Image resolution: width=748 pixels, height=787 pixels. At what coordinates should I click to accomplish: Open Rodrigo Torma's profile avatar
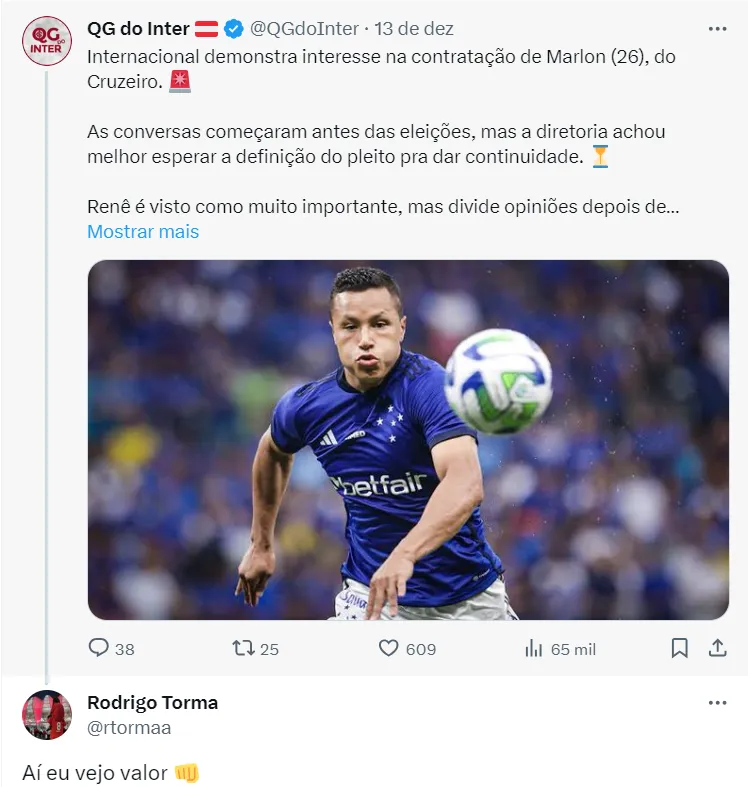pos(47,715)
